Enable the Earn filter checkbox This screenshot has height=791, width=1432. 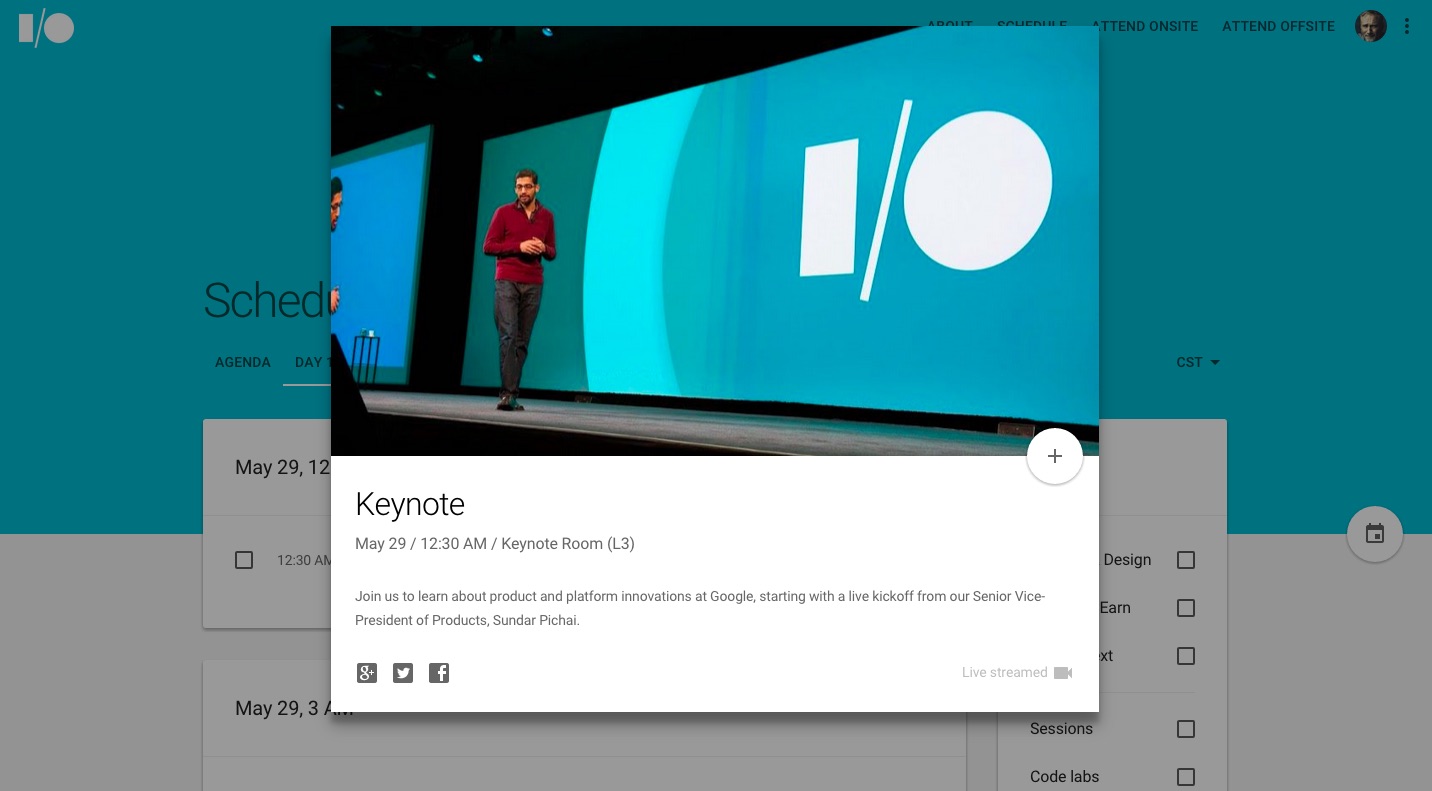[x=1186, y=608]
